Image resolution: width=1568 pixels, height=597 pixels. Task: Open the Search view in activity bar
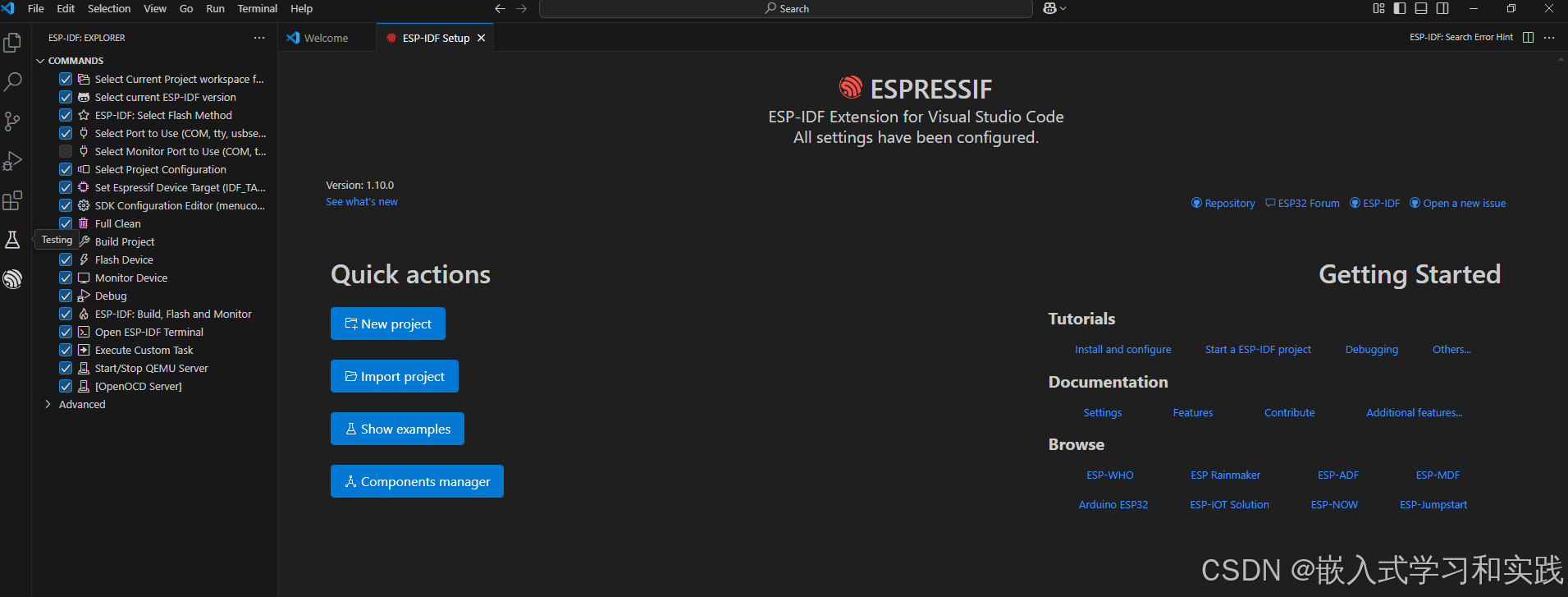point(12,82)
